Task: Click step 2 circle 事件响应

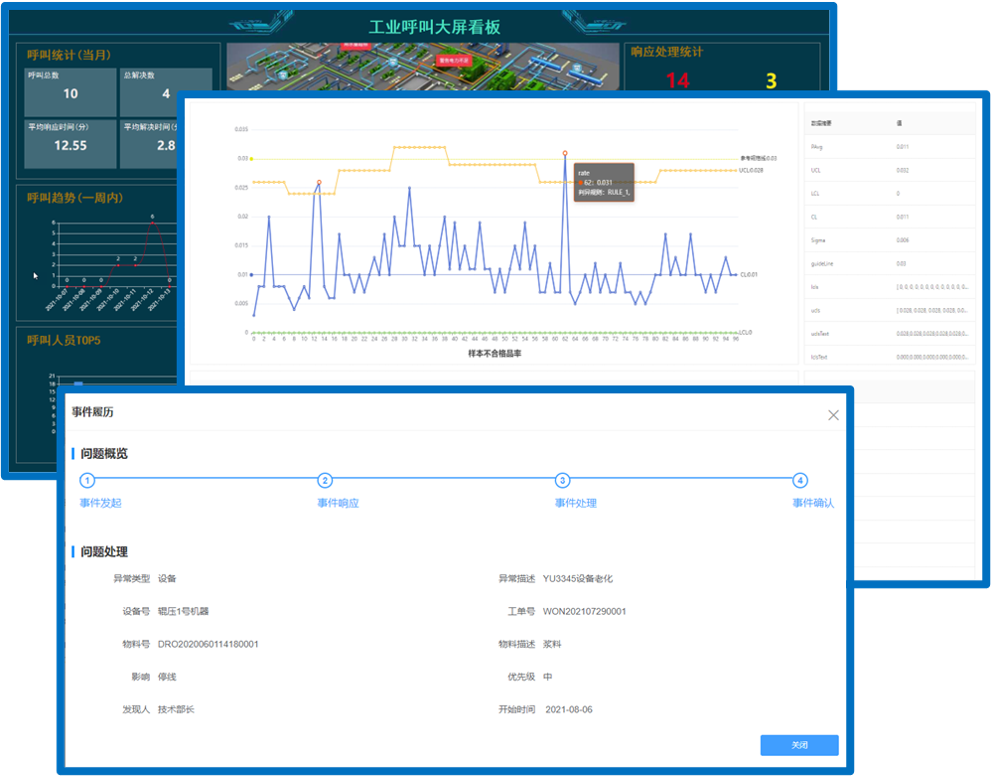Action: [x=325, y=481]
